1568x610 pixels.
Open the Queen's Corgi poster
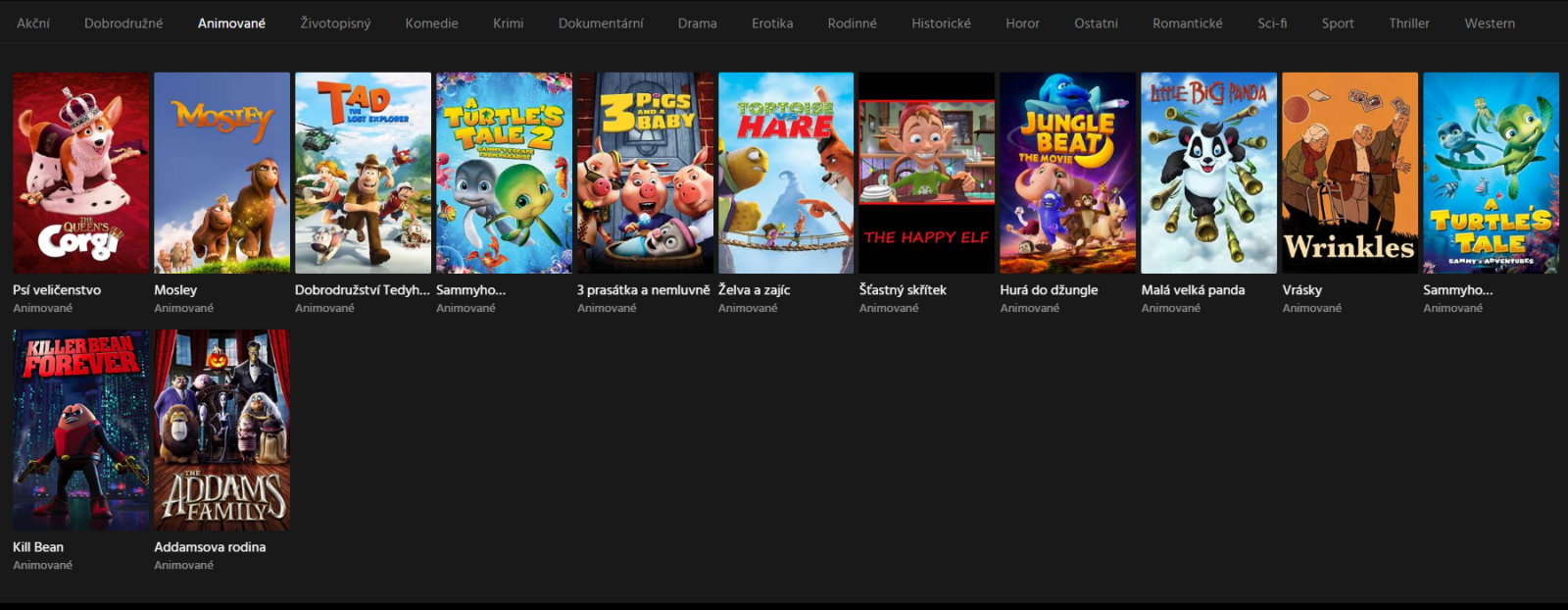click(x=81, y=173)
